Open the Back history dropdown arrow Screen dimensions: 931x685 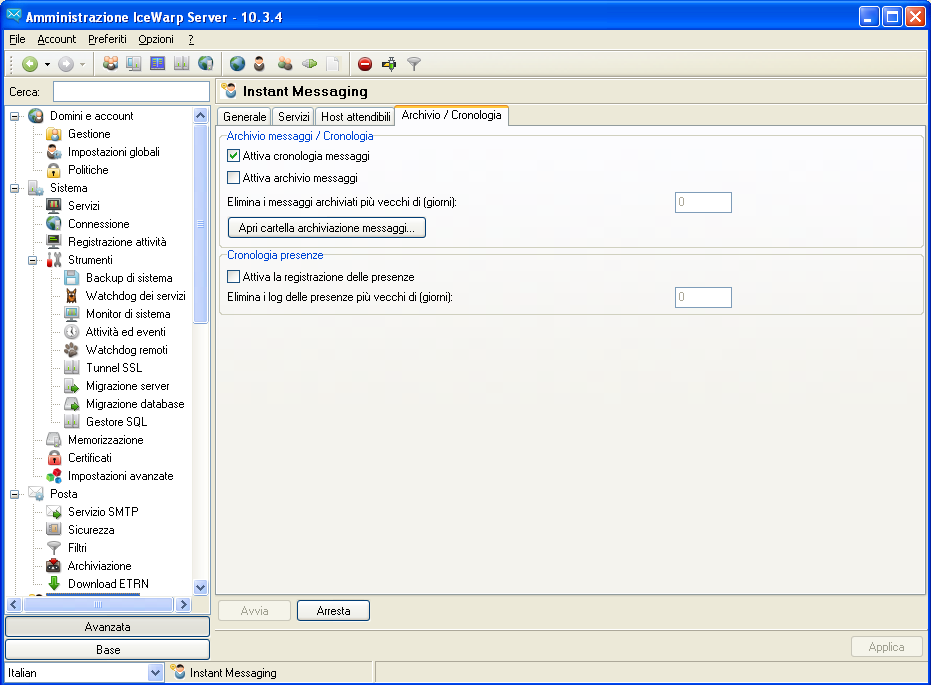(48, 64)
